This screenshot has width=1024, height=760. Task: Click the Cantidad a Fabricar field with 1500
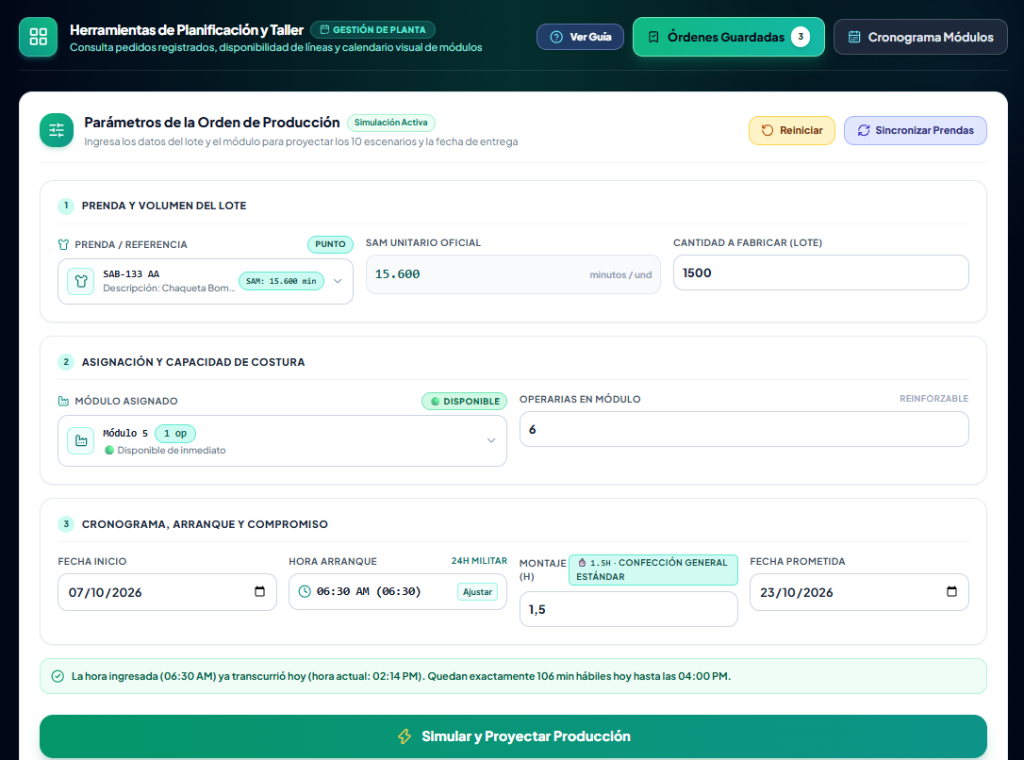click(820, 273)
